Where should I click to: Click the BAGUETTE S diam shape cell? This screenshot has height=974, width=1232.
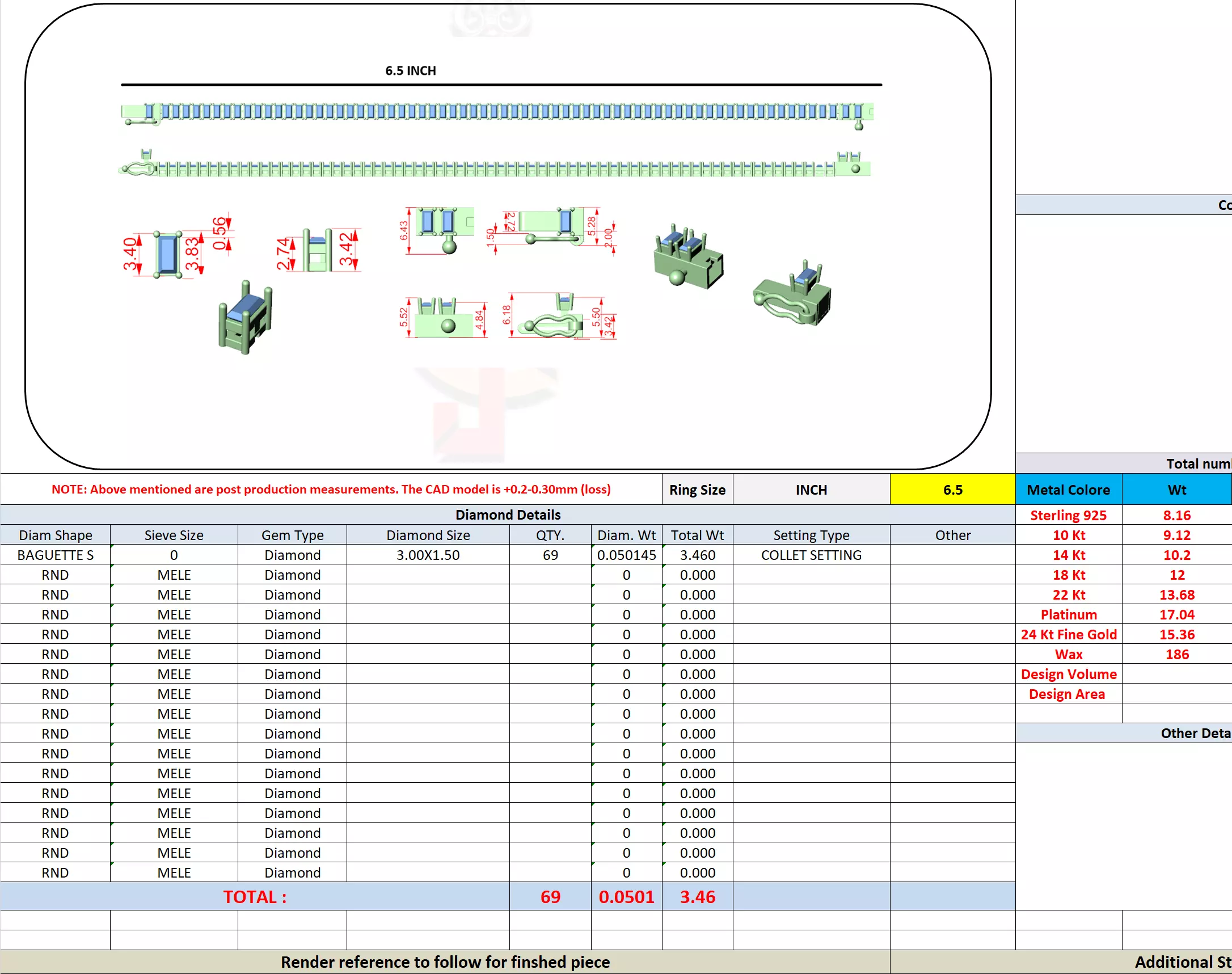coord(55,555)
